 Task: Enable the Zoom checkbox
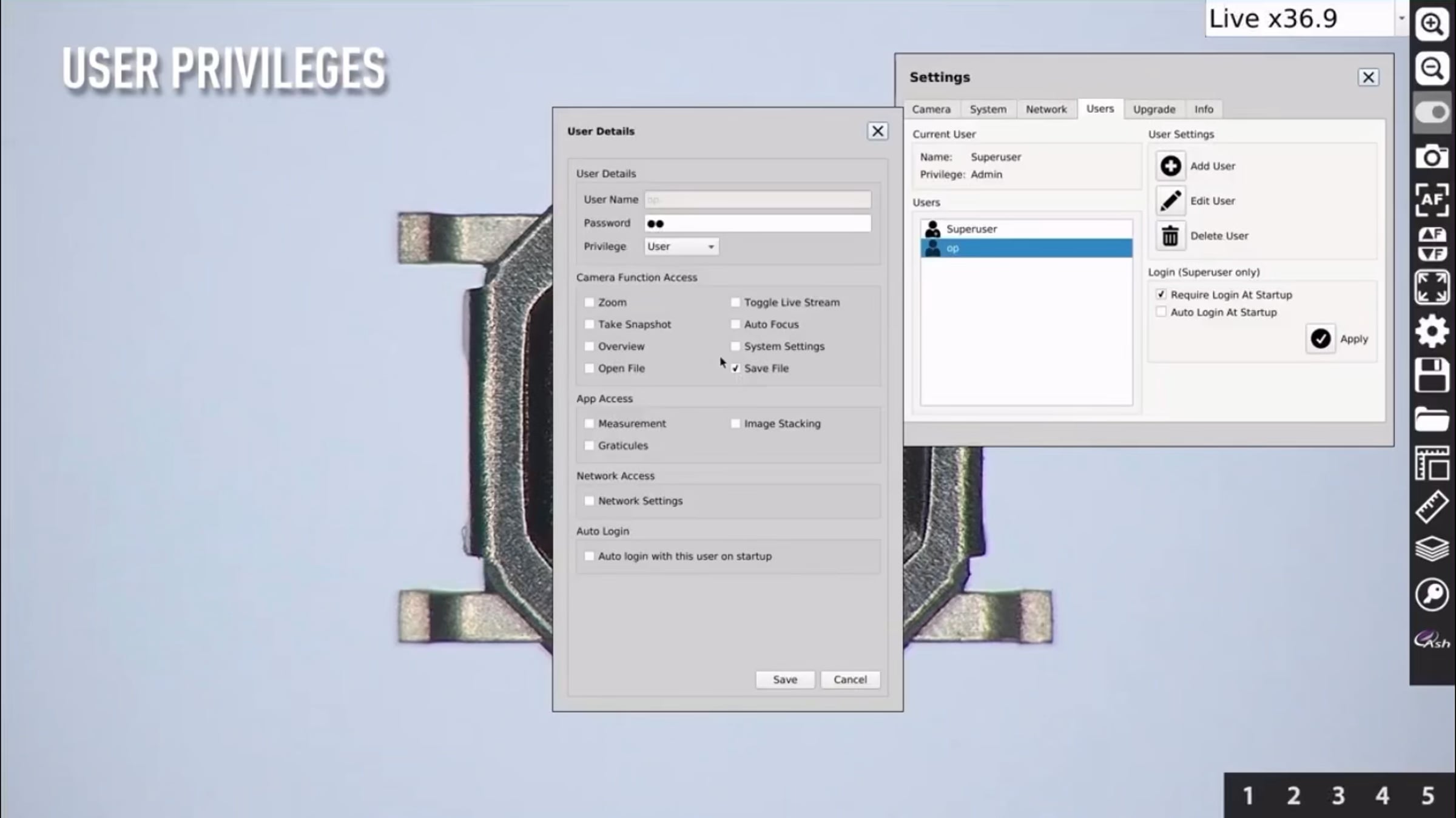[588, 302]
